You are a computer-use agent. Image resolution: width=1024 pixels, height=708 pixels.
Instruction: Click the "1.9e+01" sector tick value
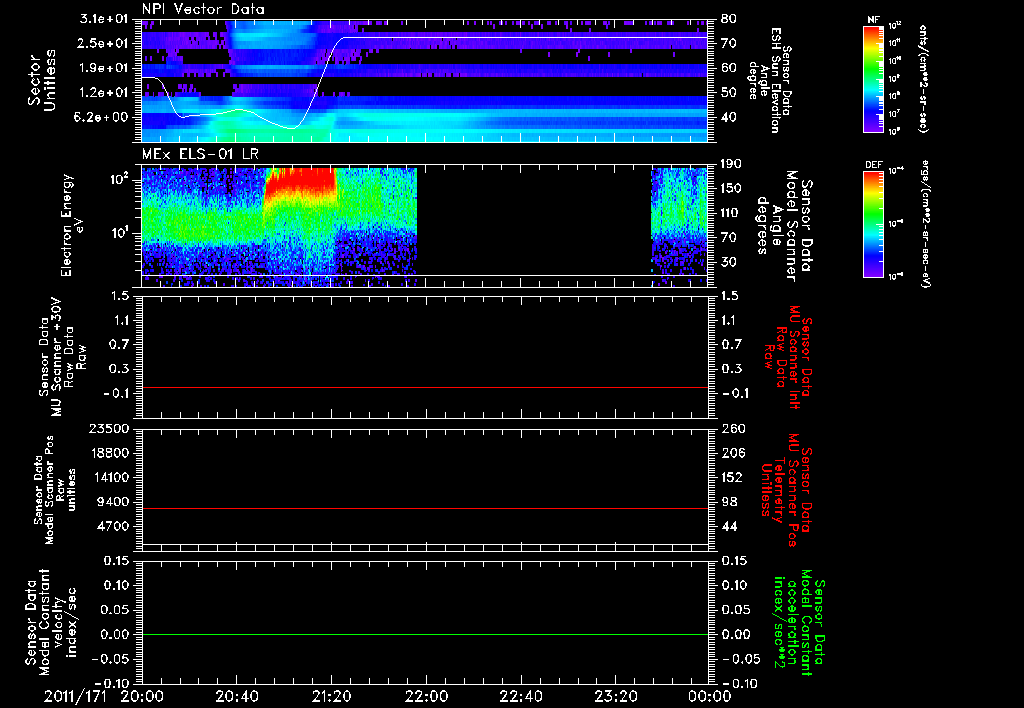103,67
